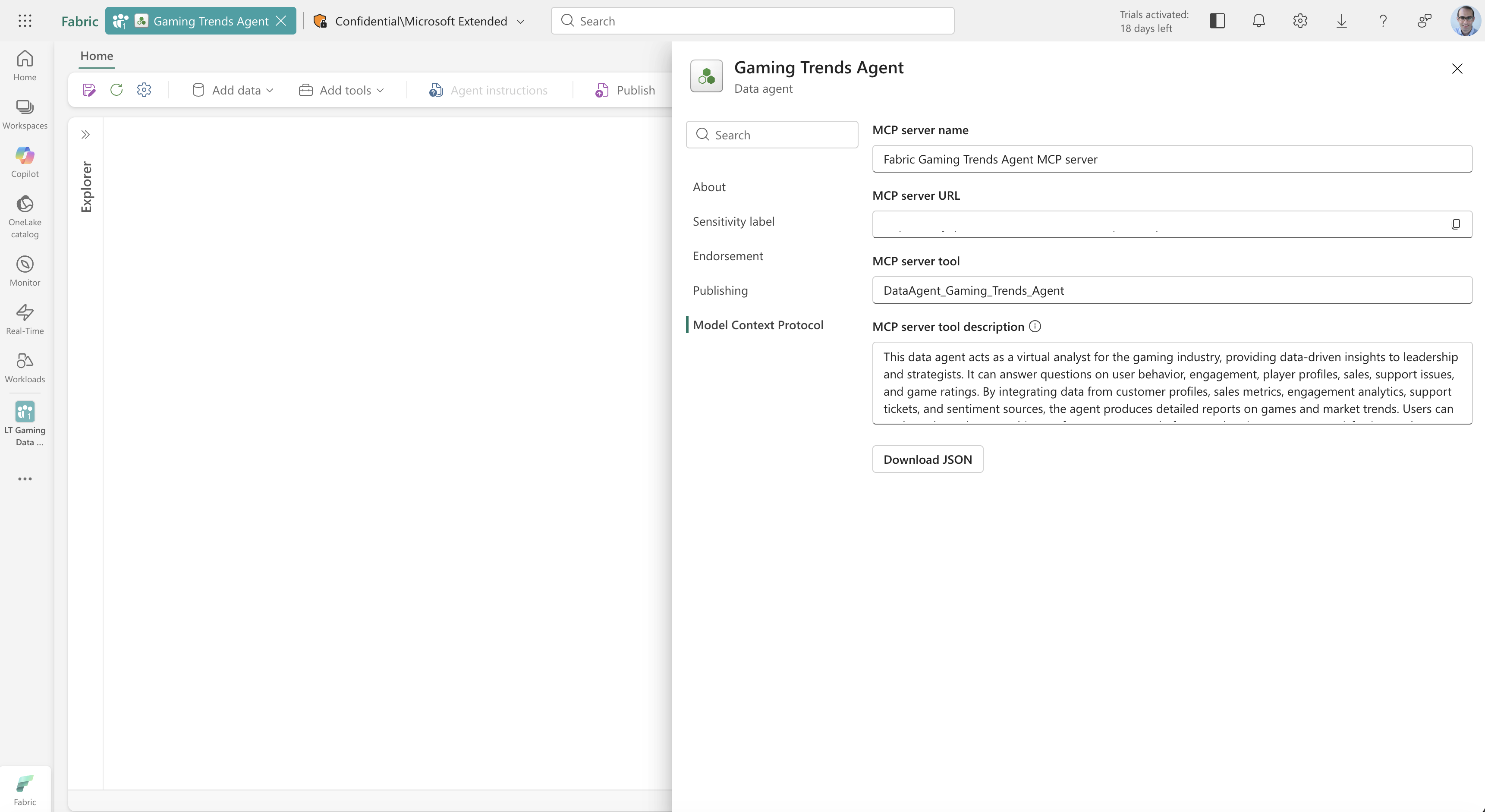This screenshot has width=1485, height=812.
Task: Switch to the Home ribbon tab
Action: (96, 56)
